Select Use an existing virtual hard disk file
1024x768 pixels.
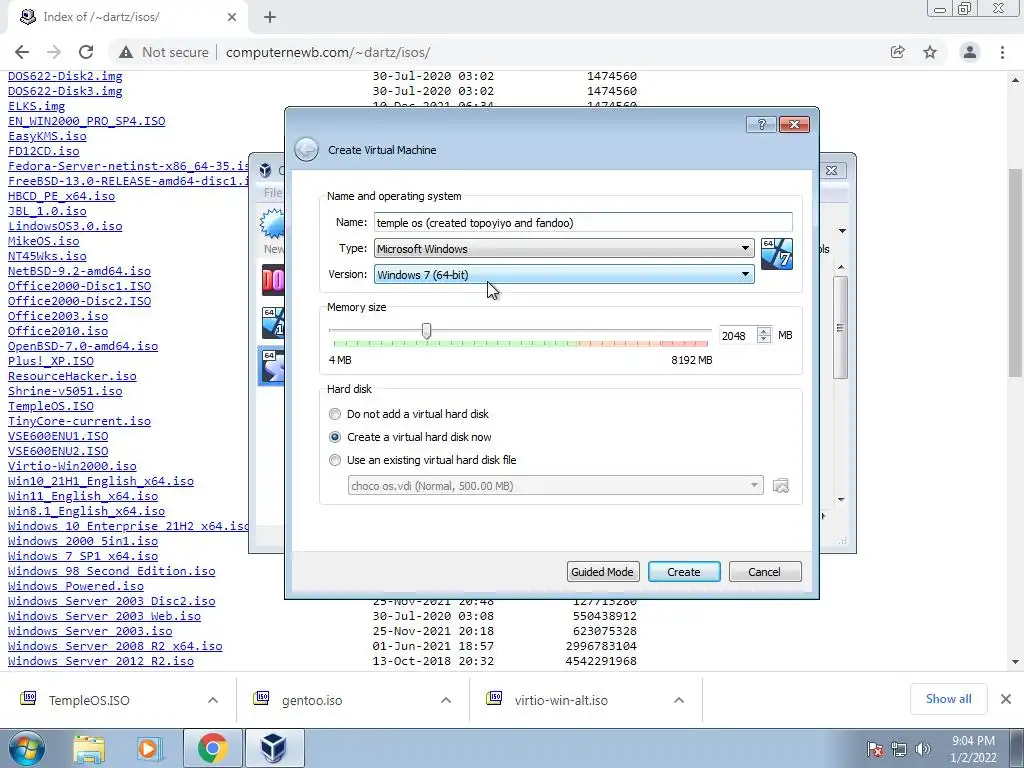click(x=335, y=460)
